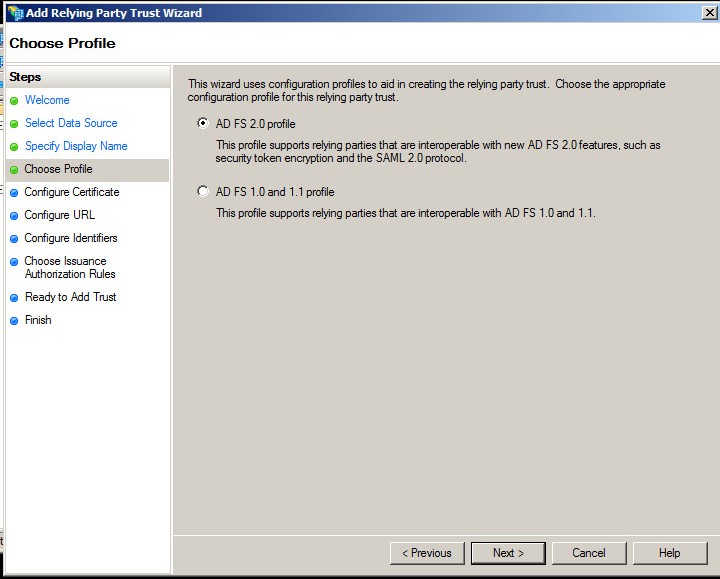This screenshot has height=579, width=720.
Task: Click the Configure Identifiers step label
Action: pyautogui.click(x=71, y=238)
